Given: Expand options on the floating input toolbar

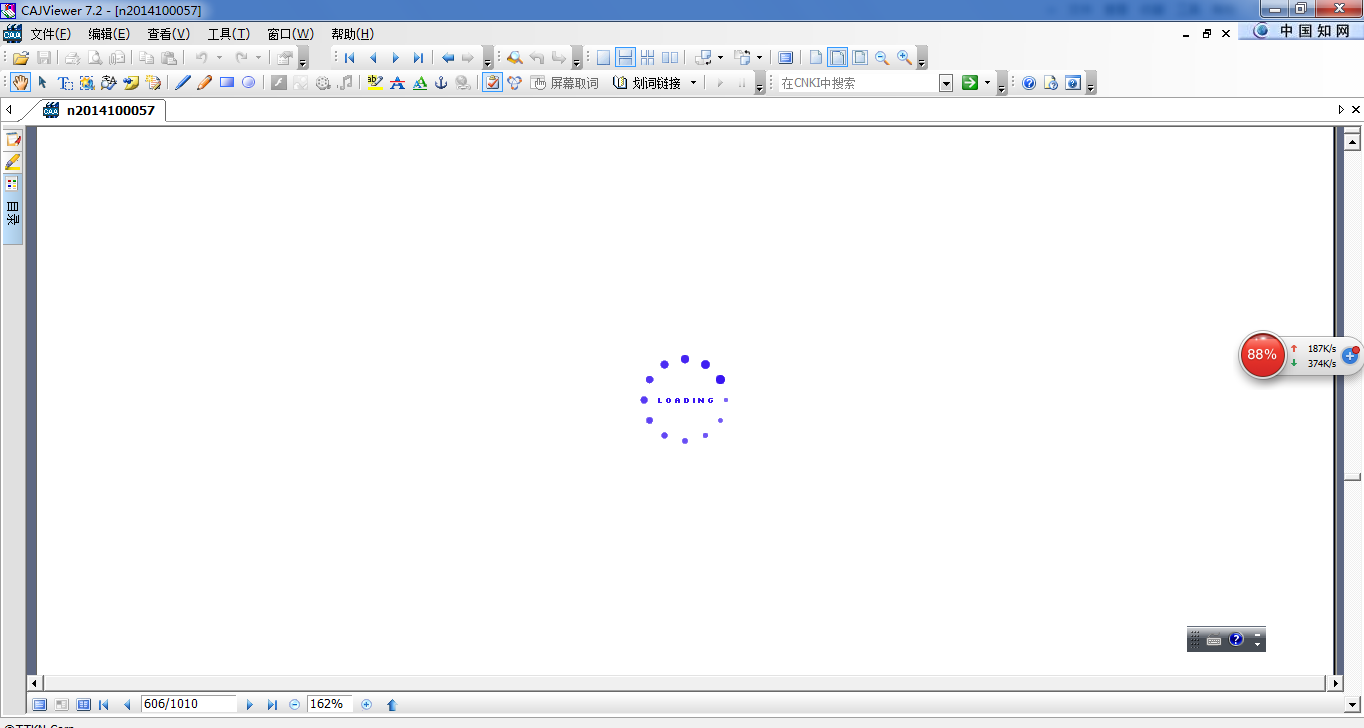Looking at the screenshot, I should [x=1257, y=640].
